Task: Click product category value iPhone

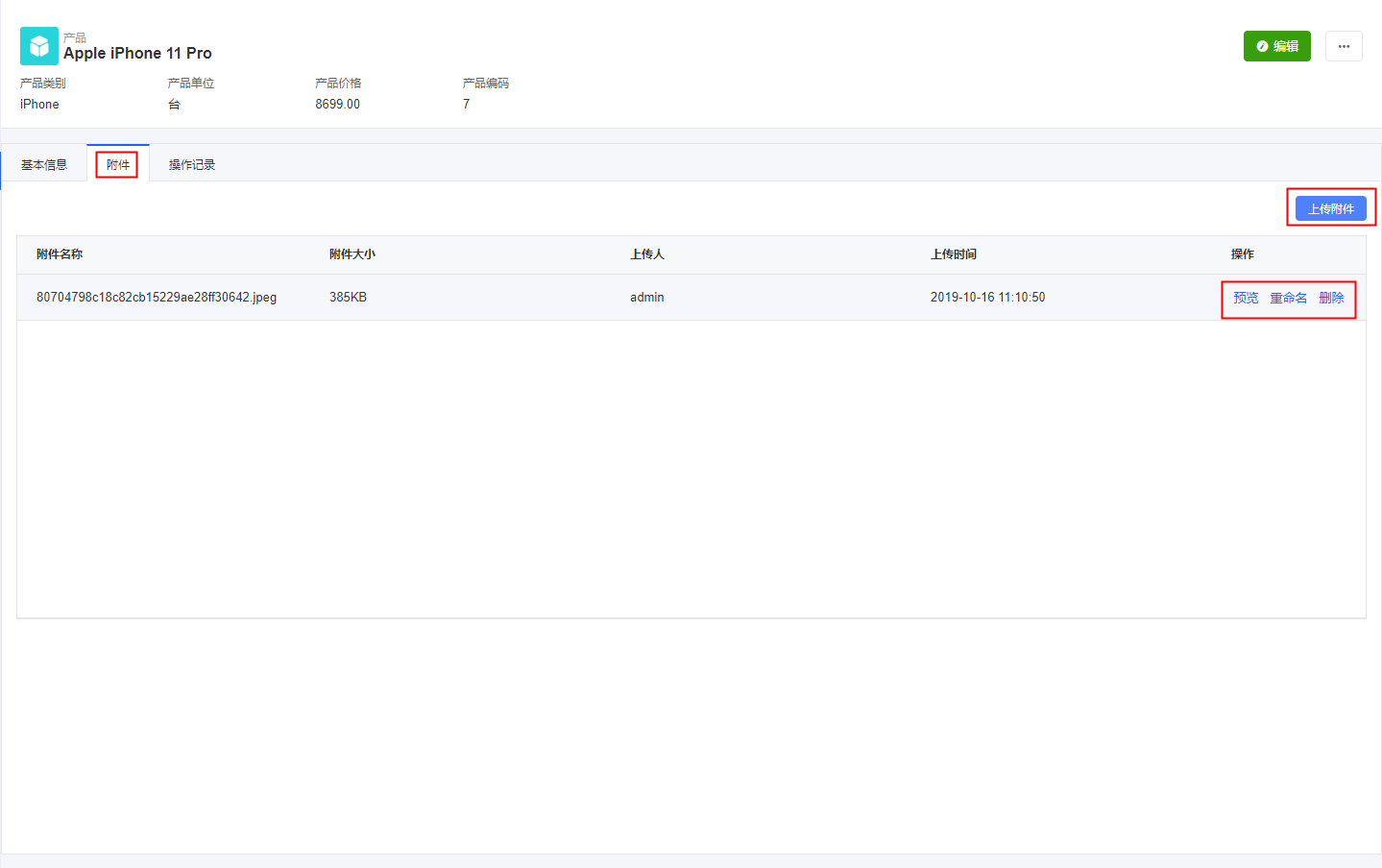Action: pos(39,104)
